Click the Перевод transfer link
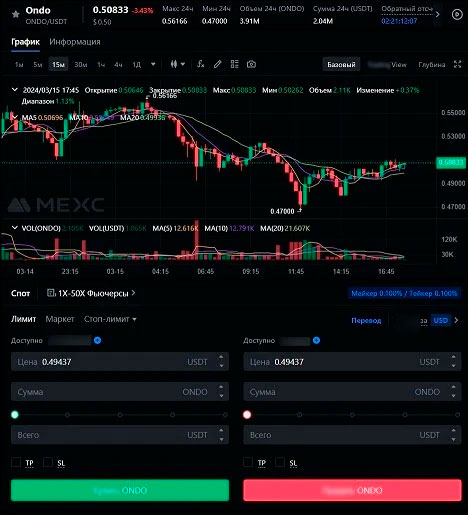468x515 pixels. pos(366,320)
